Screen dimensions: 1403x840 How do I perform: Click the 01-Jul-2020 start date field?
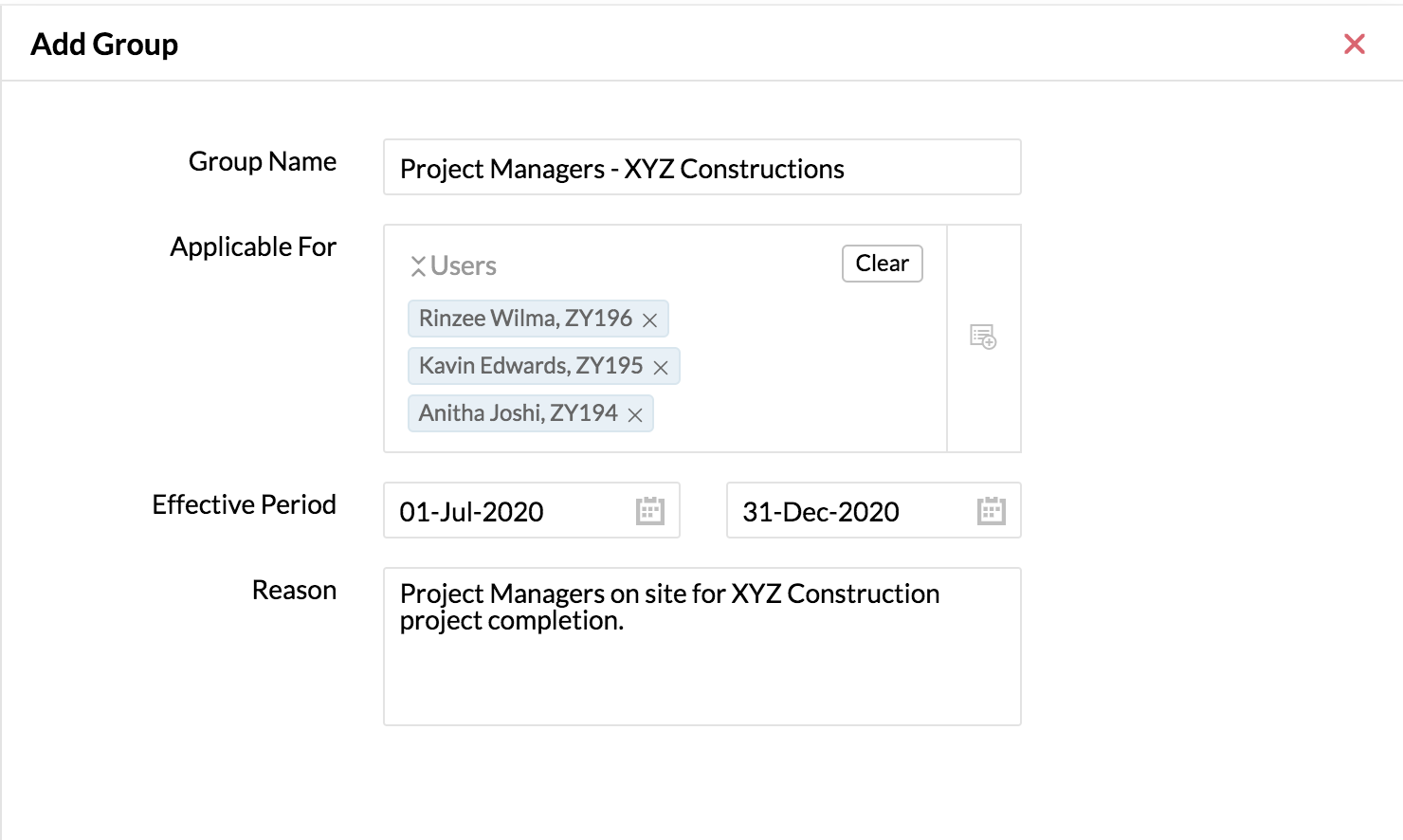click(502, 511)
